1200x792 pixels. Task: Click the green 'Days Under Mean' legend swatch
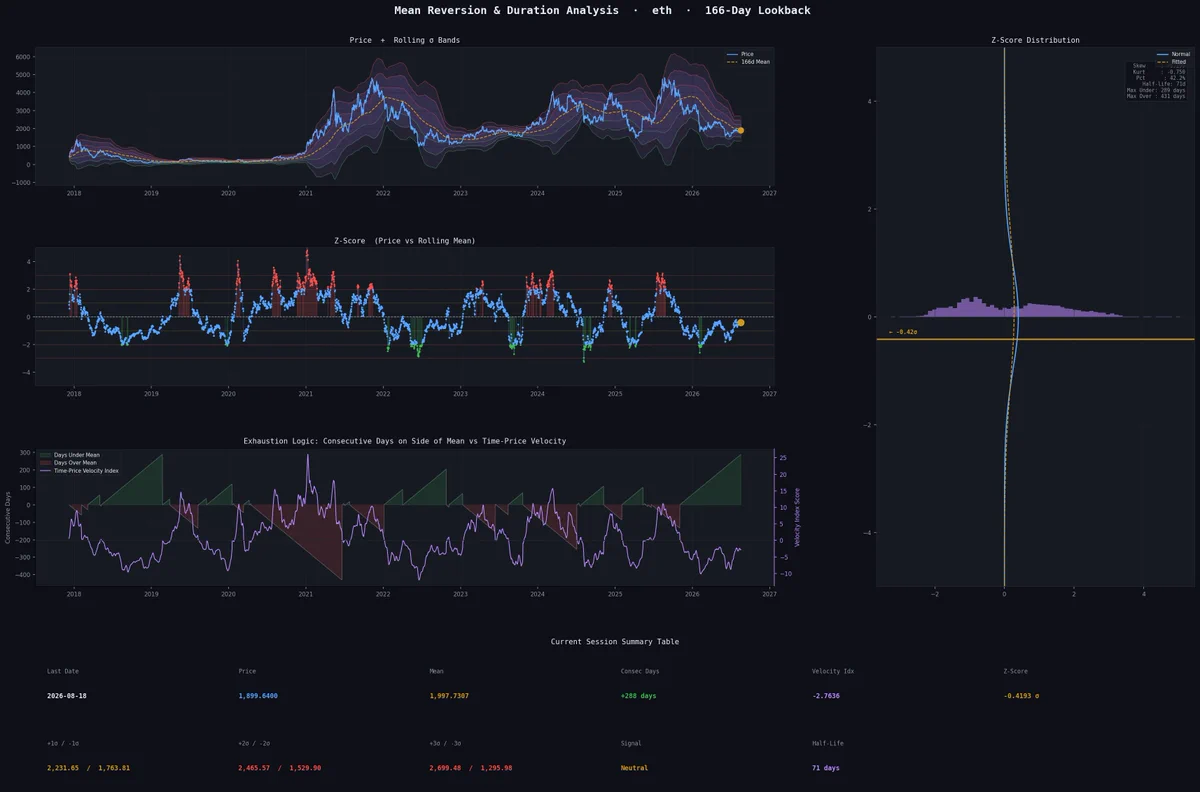[x=45, y=455]
